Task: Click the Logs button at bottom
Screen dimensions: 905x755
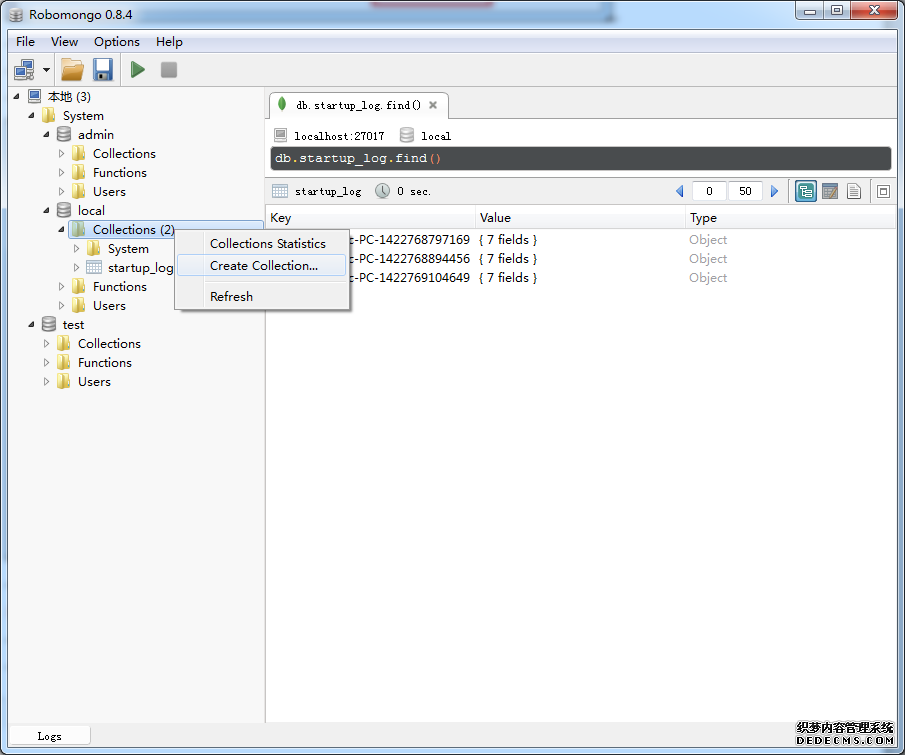Action: [x=49, y=736]
